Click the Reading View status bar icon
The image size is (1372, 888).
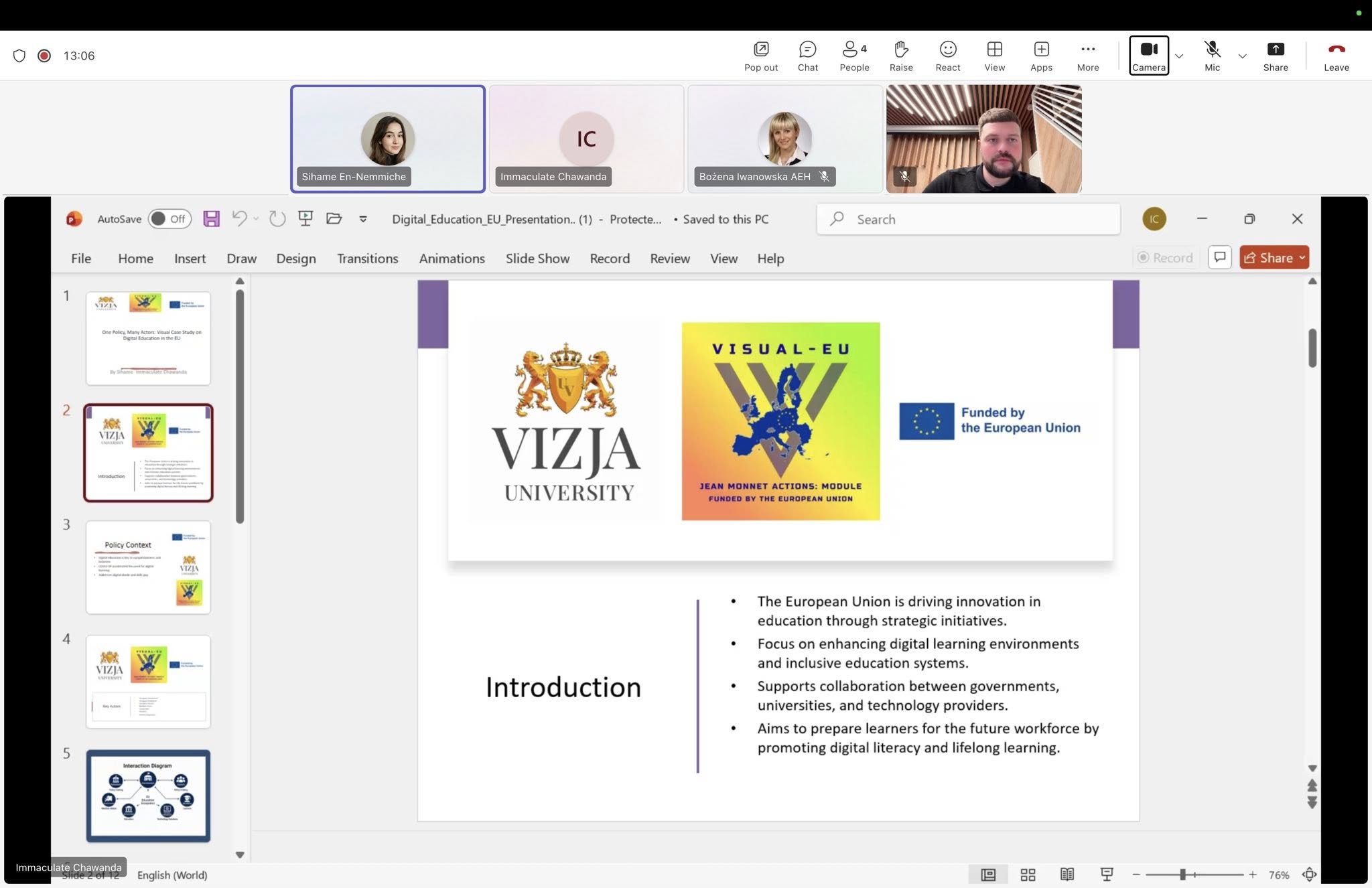(1067, 875)
